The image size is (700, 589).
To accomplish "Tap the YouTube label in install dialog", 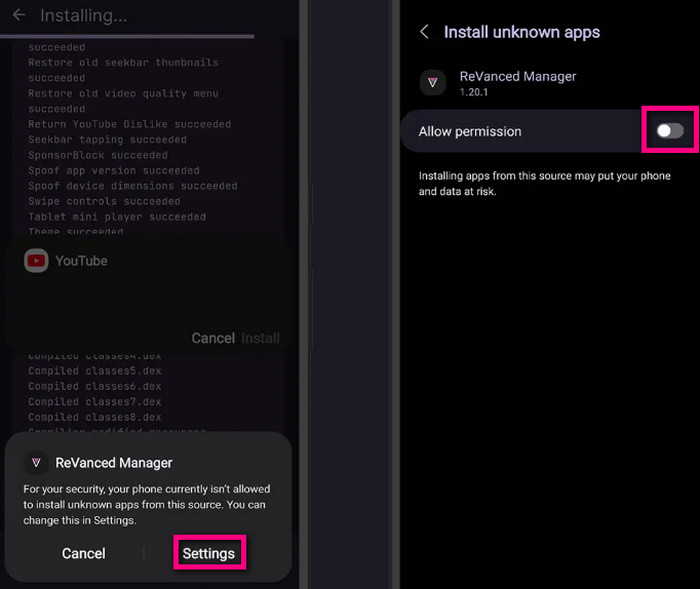I will (x=81, y=261).
